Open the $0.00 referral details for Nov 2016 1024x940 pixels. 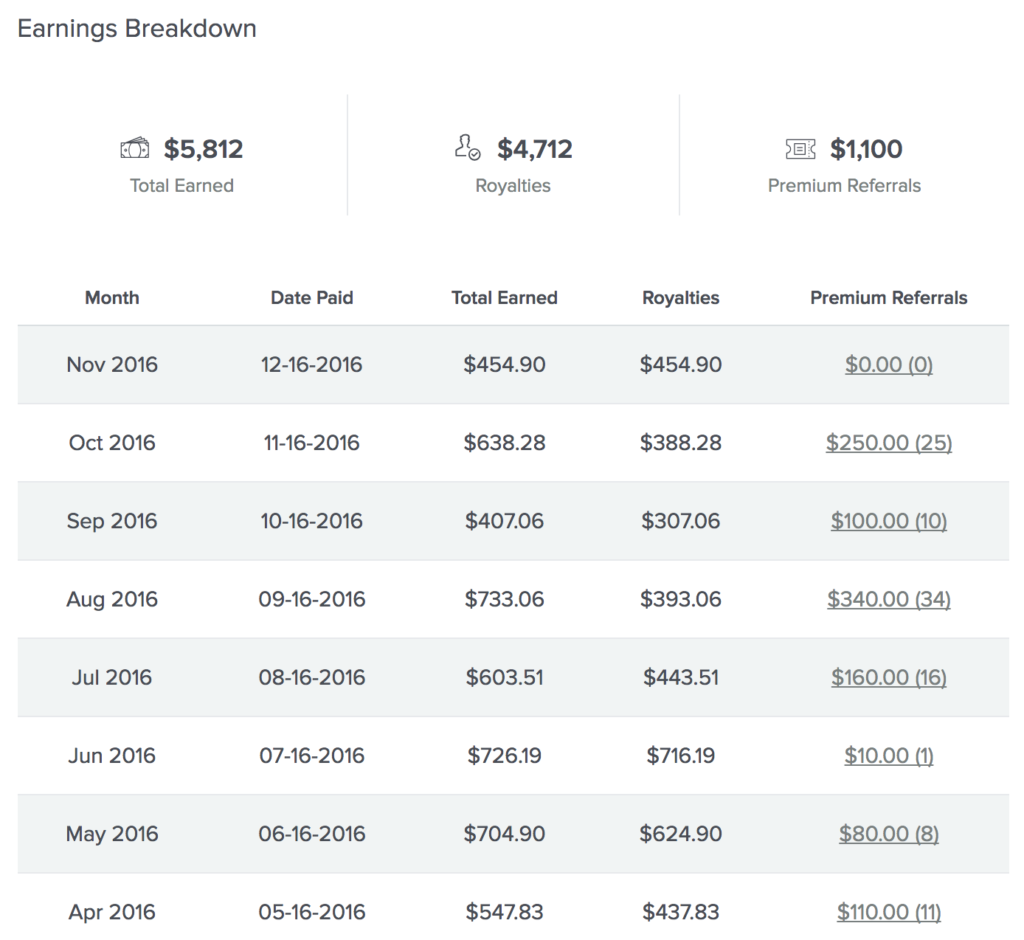pos(888,365)
